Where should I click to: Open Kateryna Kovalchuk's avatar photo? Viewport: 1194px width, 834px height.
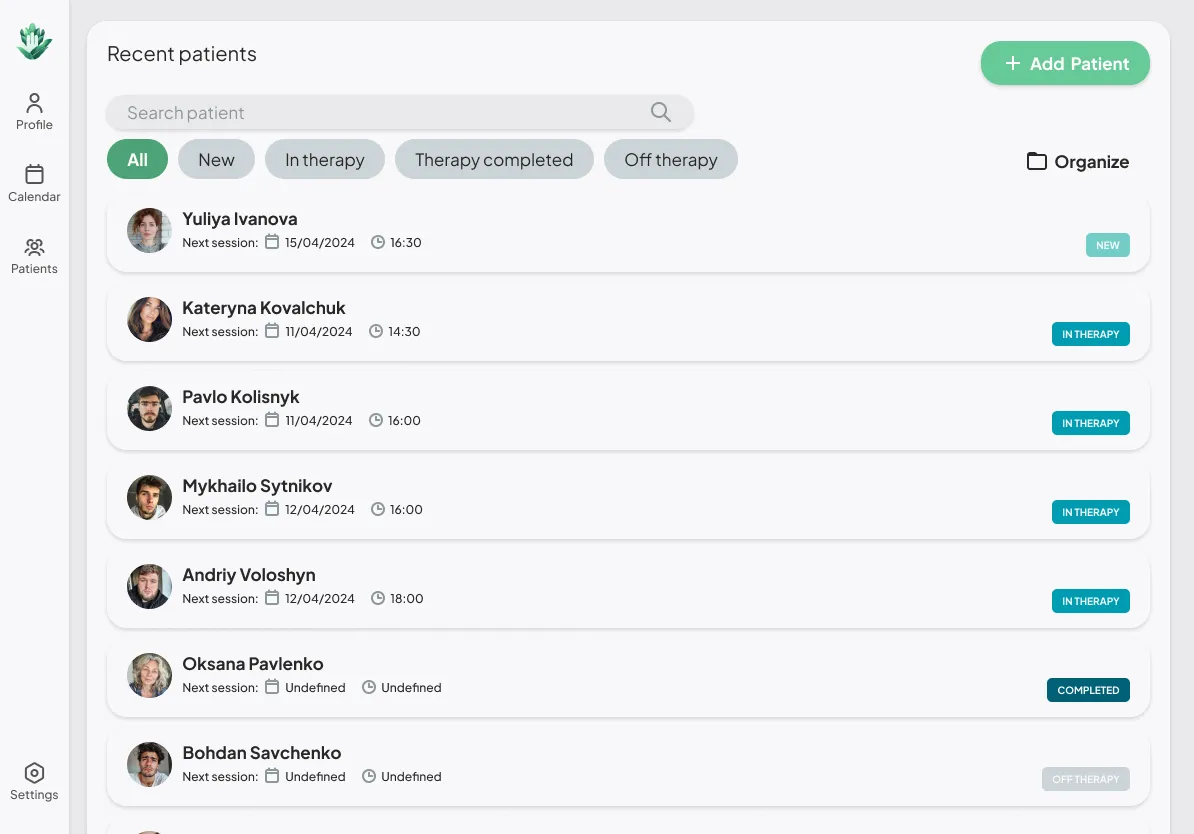click(149, 319)
